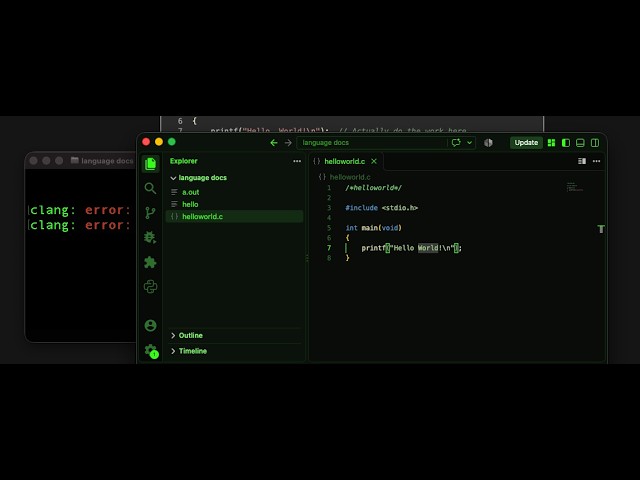The height and width of the screenshot is (480, 640).
Task: Select the helloworld.c editor tab
Action: pyautogui.click(x=345, y=161)
